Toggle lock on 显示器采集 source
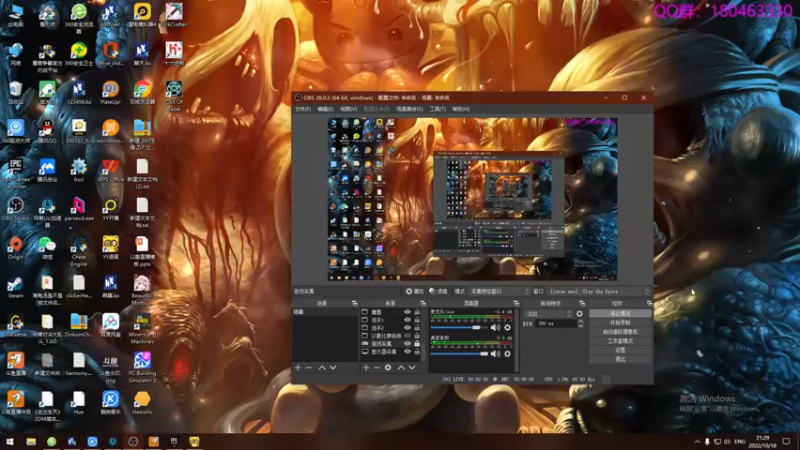 point(417,352)
